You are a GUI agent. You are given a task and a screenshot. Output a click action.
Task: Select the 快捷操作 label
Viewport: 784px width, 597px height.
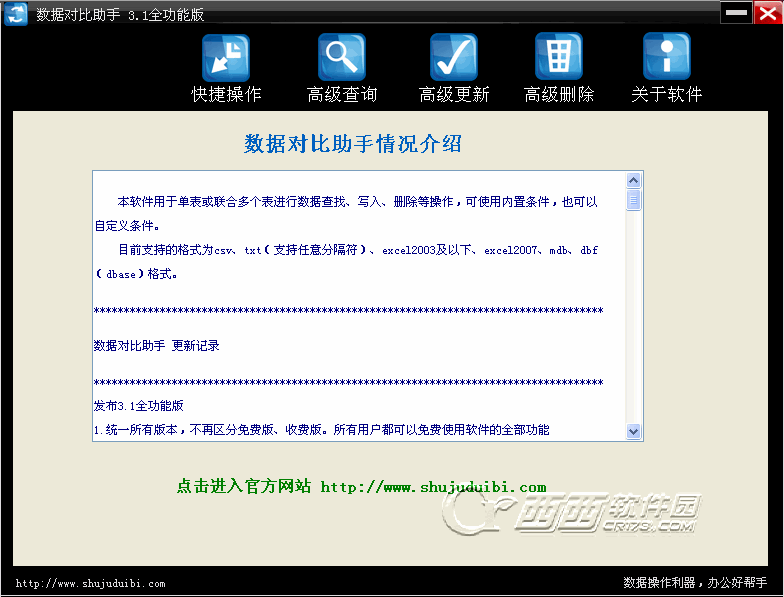pos(226,94)
